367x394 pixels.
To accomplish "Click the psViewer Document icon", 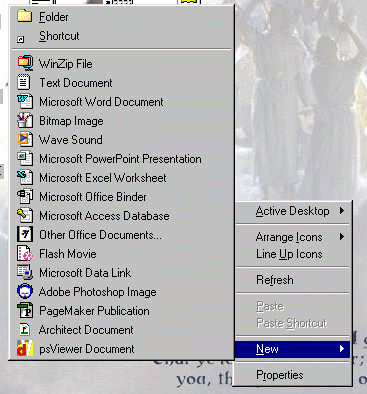I will (25, 348).
